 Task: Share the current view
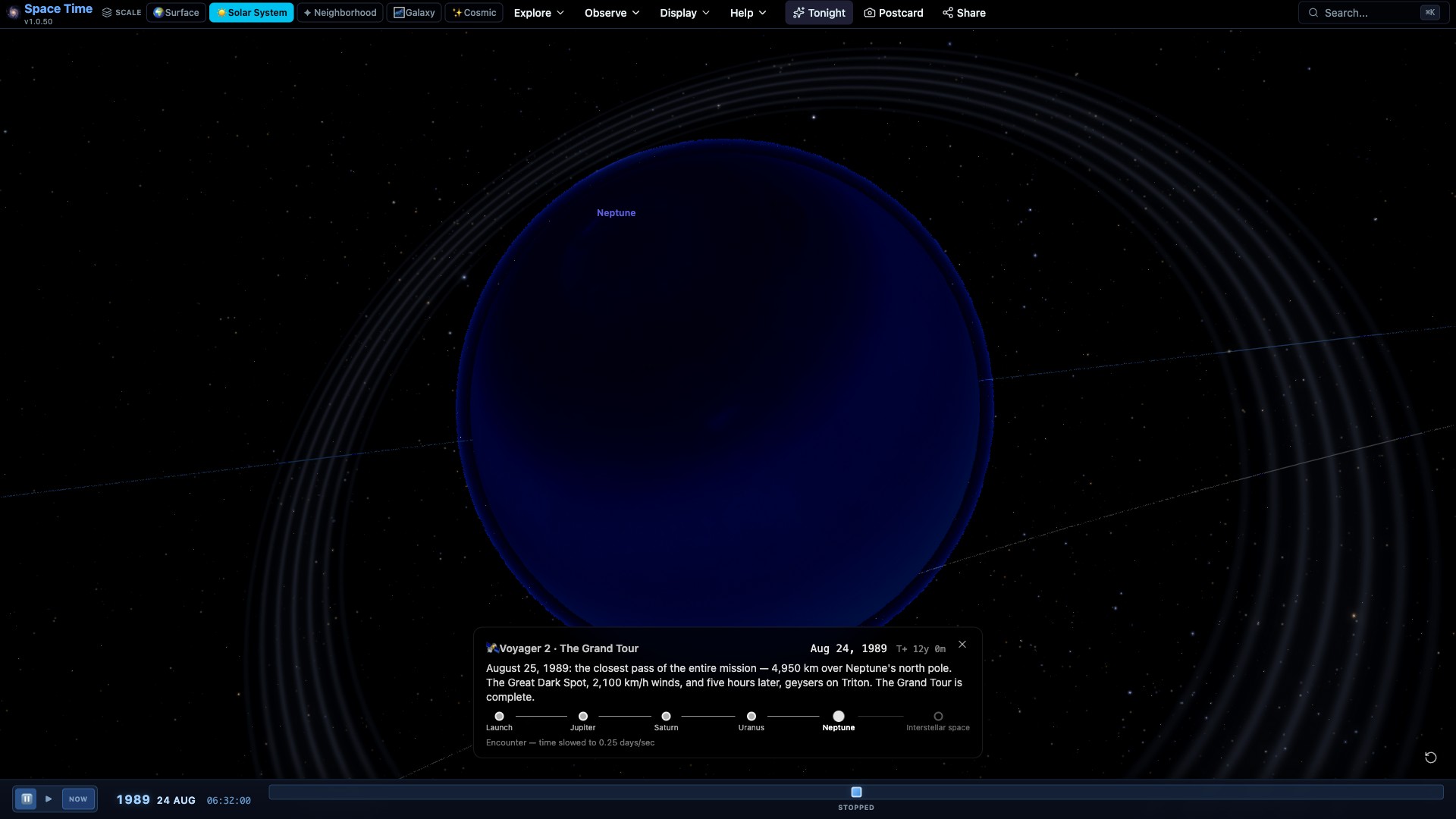pos(964,13)
